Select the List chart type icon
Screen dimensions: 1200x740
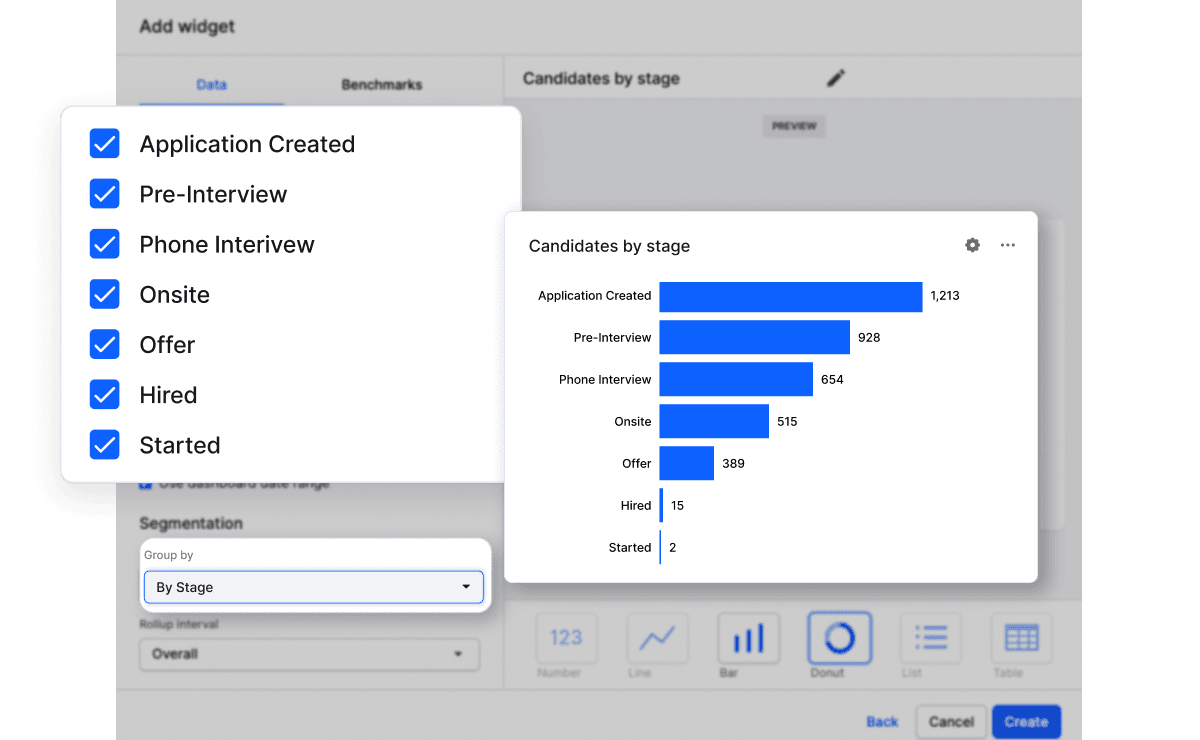tap(930, 638)
